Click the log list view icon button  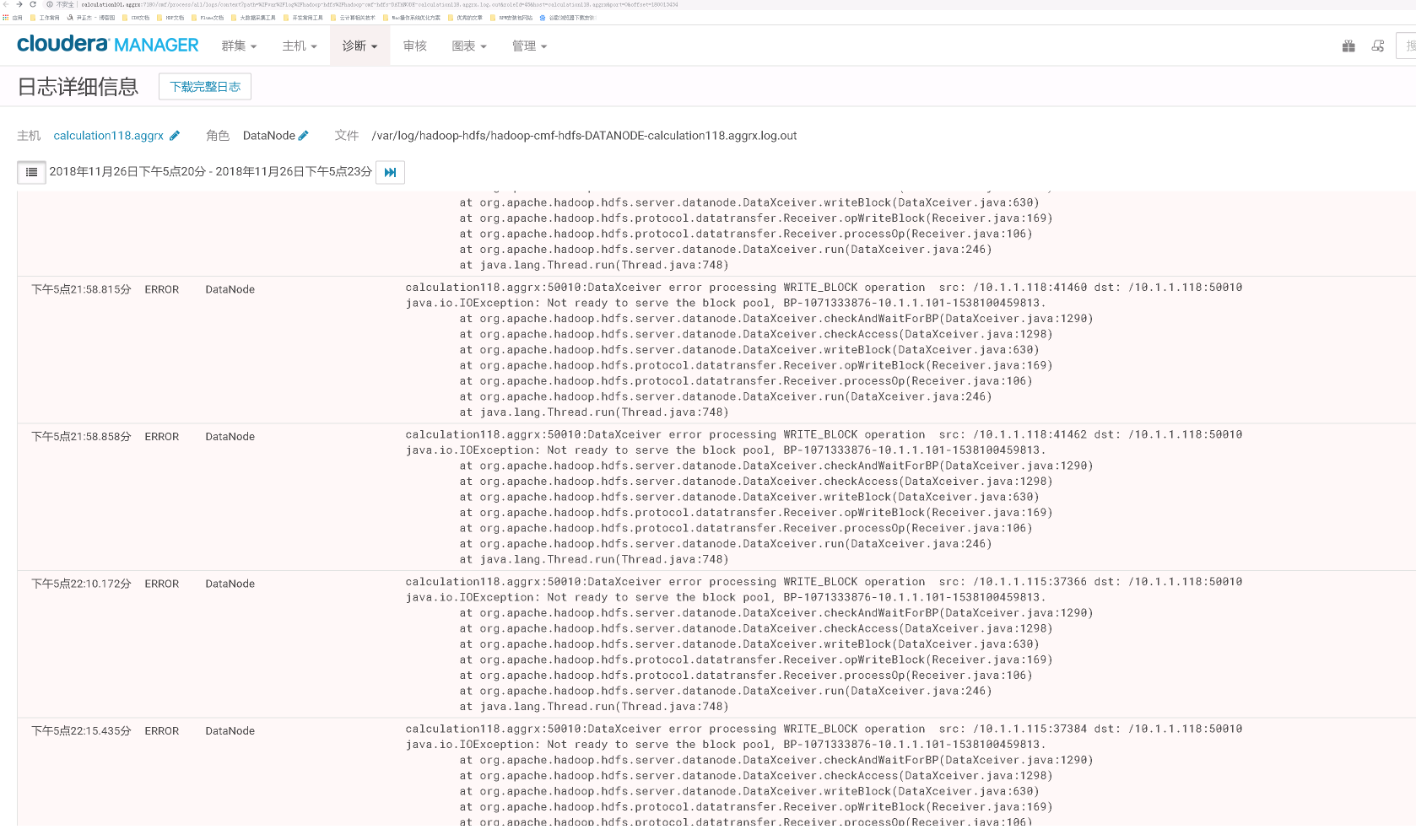click(x=31, y=172)
